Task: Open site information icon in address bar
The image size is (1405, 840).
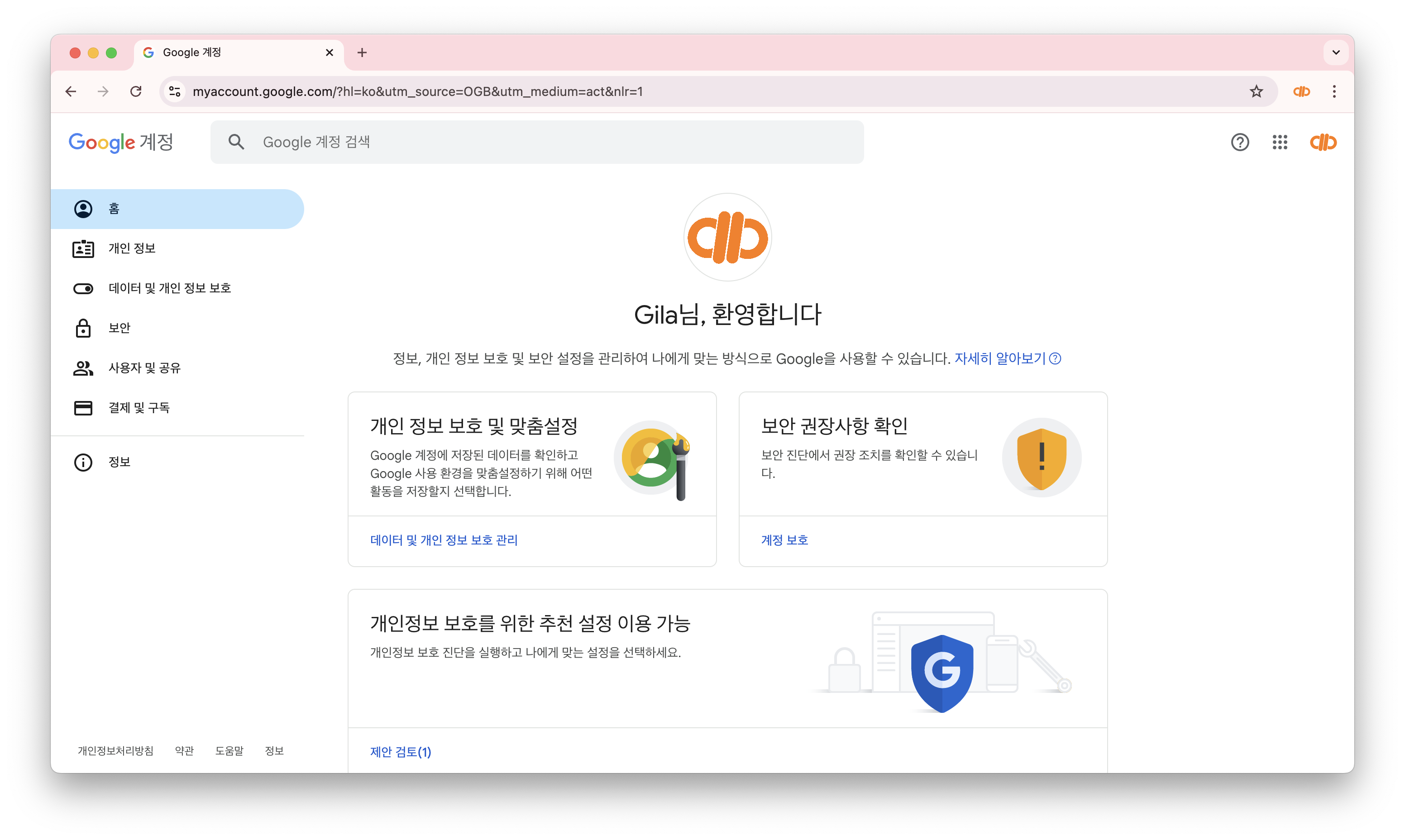Action: [x=175, y=91]
